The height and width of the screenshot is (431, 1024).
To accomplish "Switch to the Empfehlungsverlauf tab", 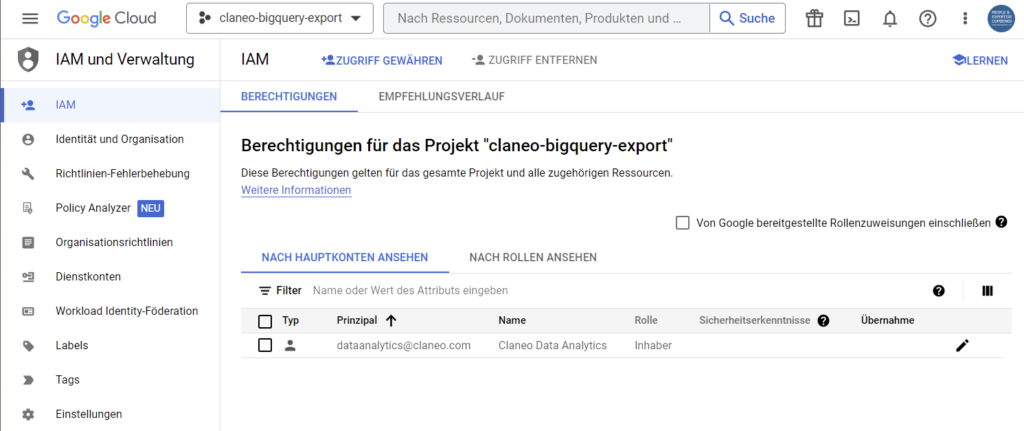I will click(441, 97).
